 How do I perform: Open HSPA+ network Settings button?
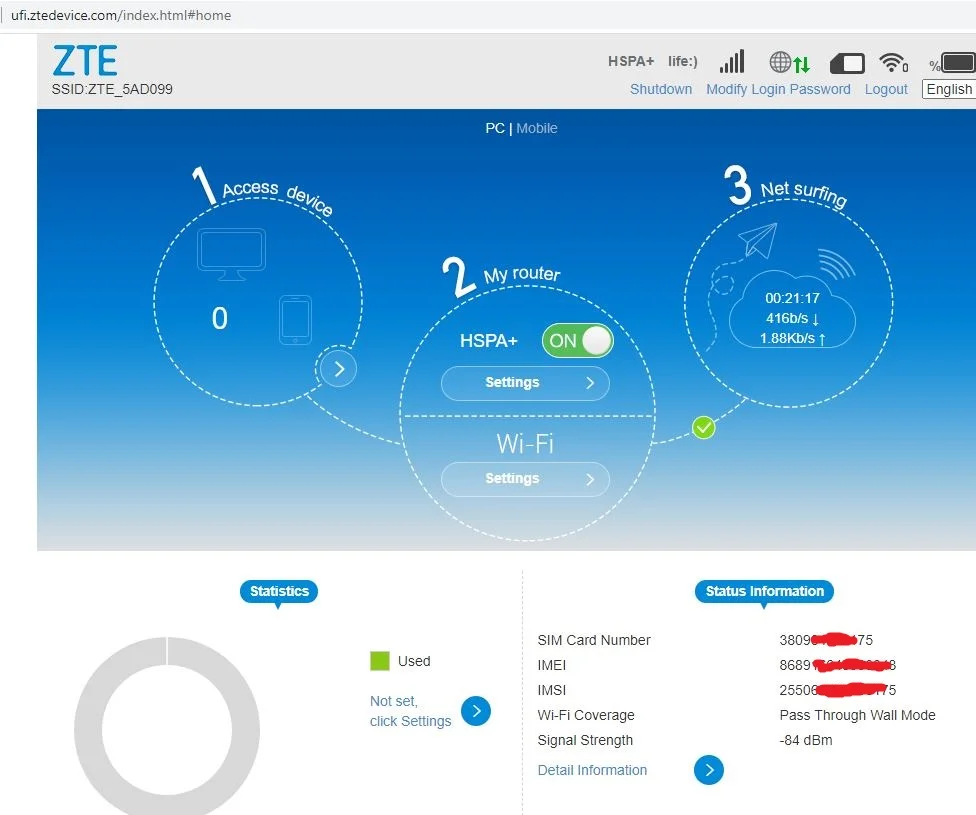click(525, 383)
